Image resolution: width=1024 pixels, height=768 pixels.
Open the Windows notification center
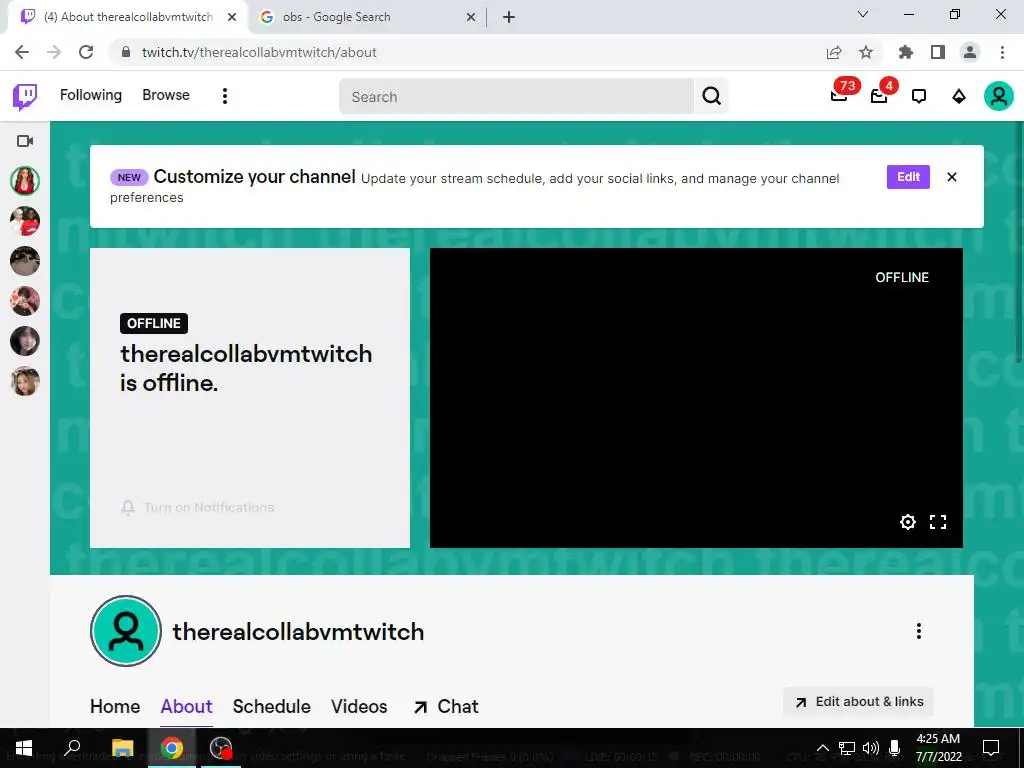991,748
